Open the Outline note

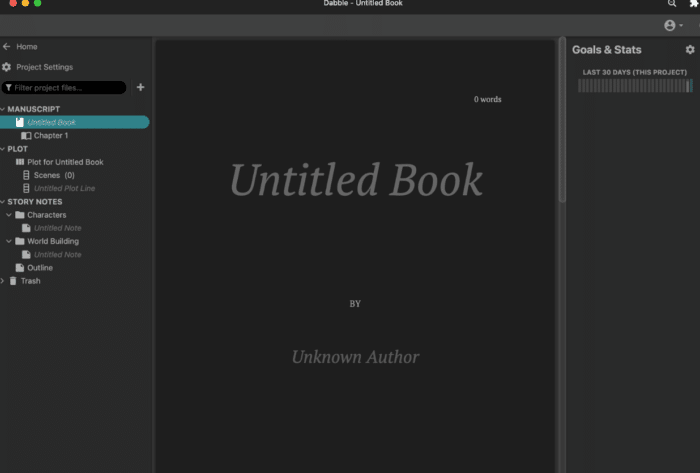coord(40,268)
